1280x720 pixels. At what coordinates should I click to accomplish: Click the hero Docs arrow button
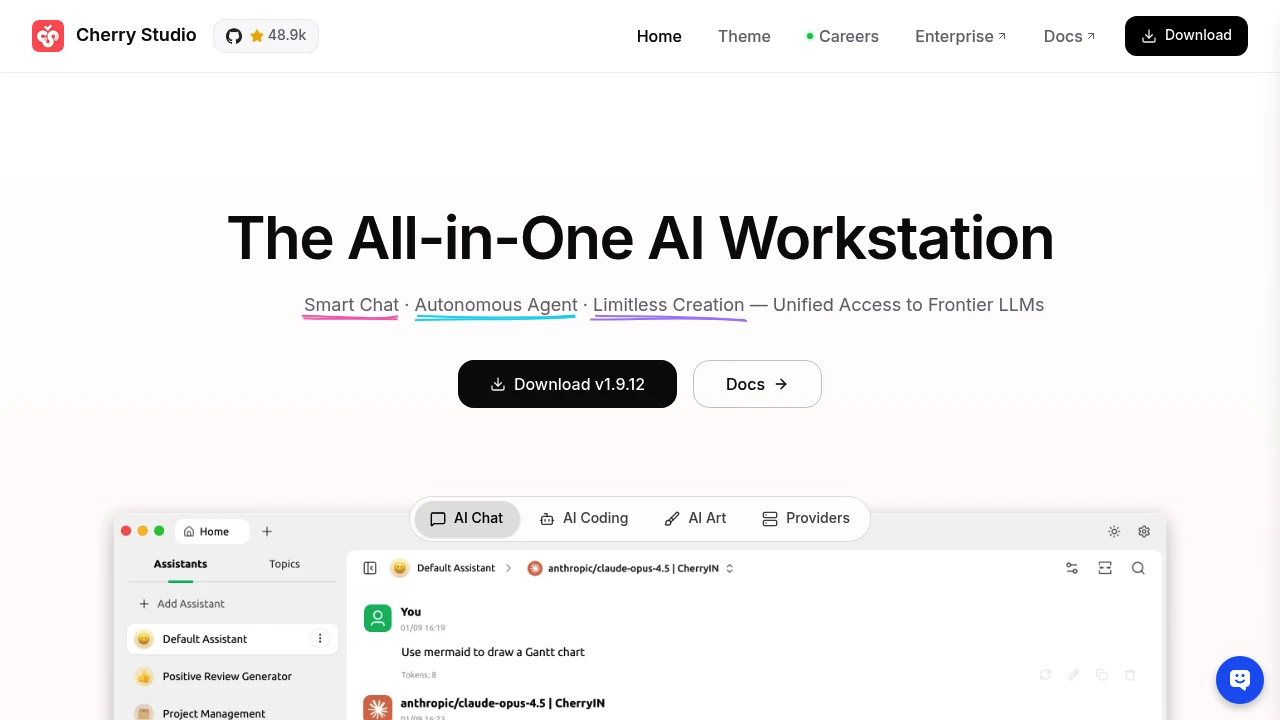[757, 384]
